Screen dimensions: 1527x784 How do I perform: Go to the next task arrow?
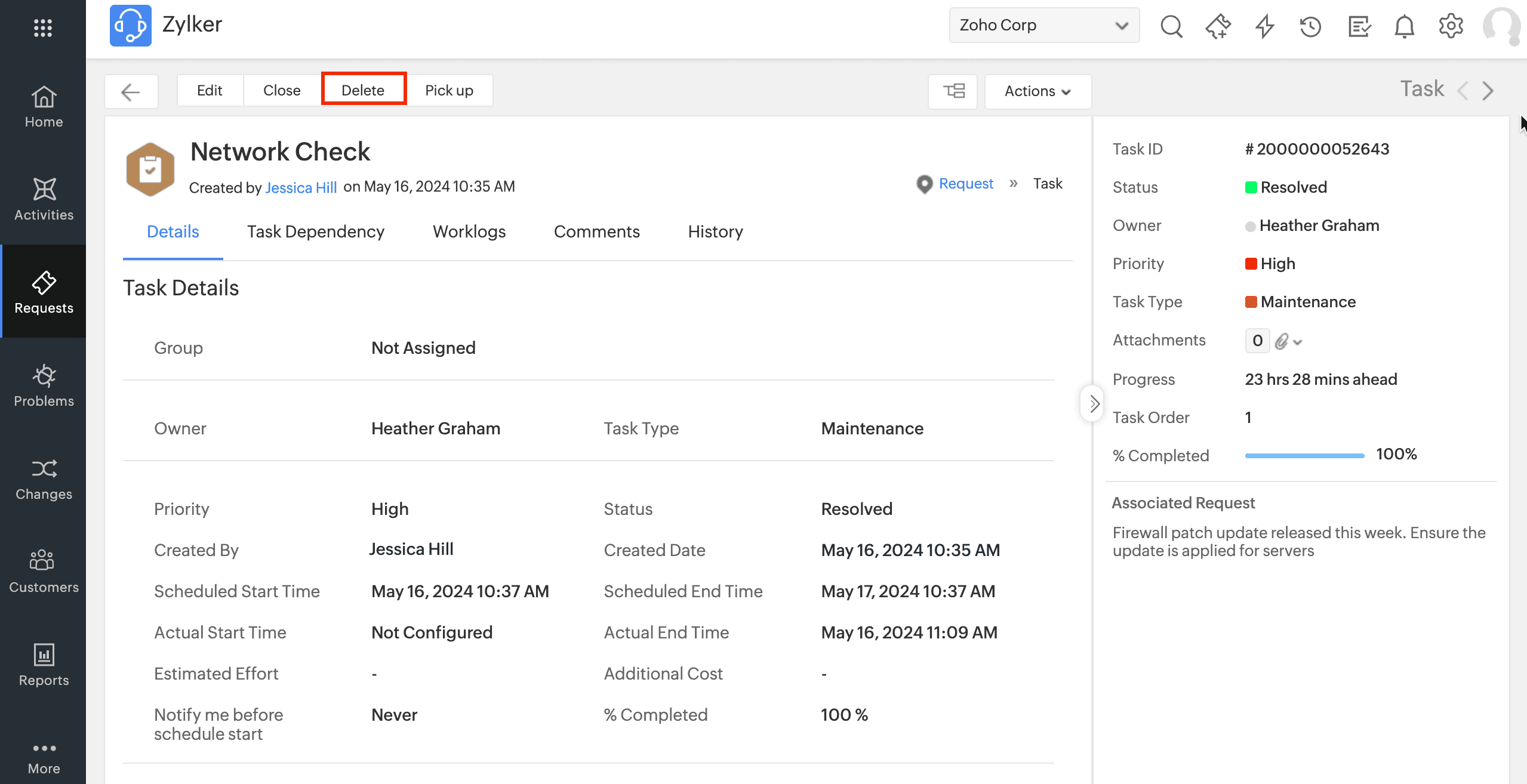coord(1488,91)
